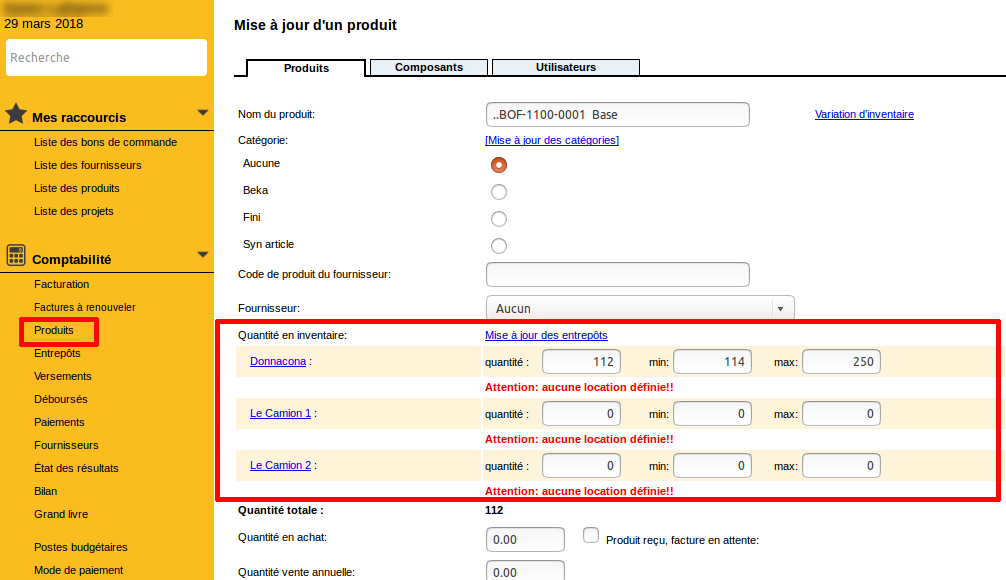
Task: Collapse the Comptabilité section arrow
Action: point(203,255)
